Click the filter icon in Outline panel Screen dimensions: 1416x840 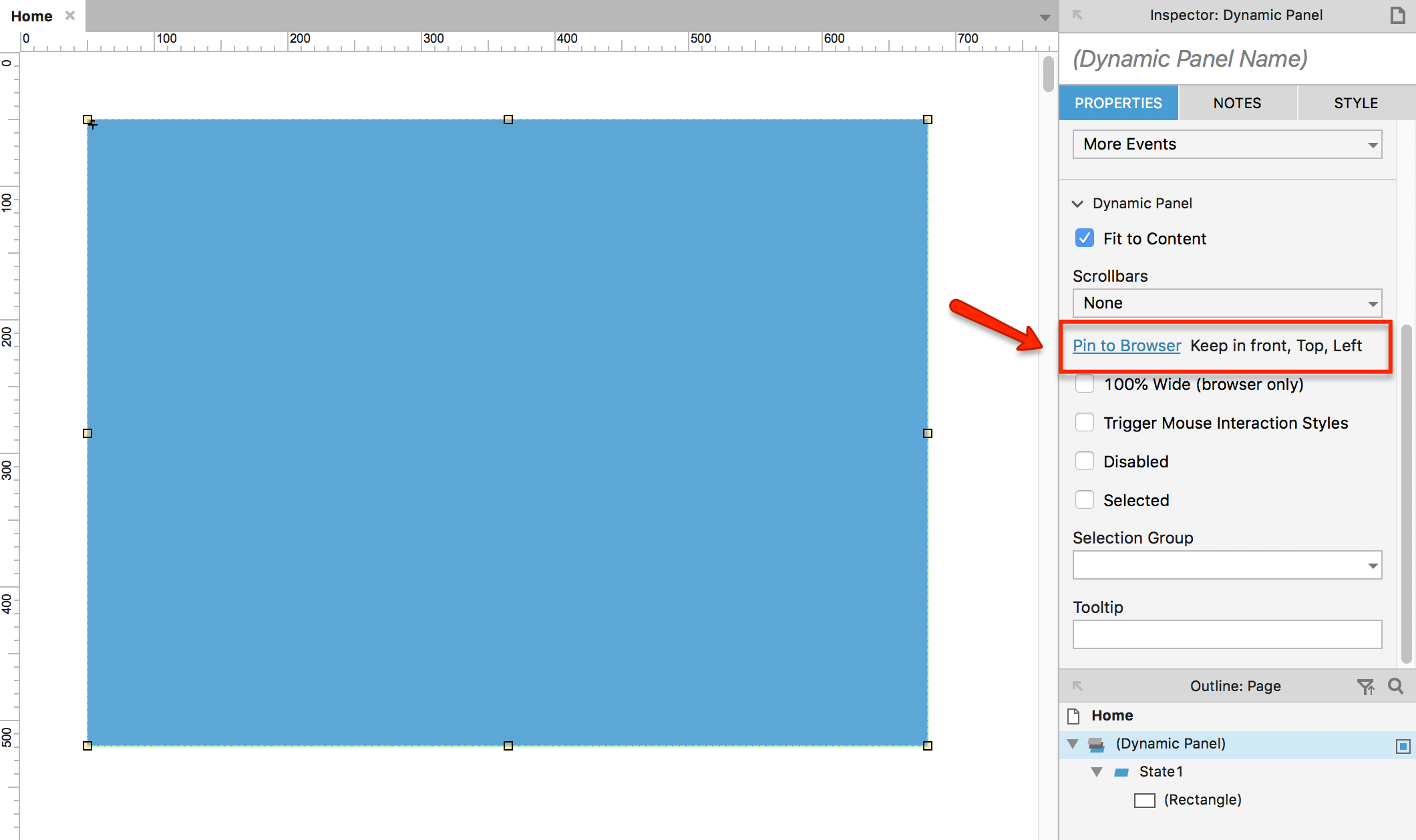pyautogui.click(x=1367, y=686)
